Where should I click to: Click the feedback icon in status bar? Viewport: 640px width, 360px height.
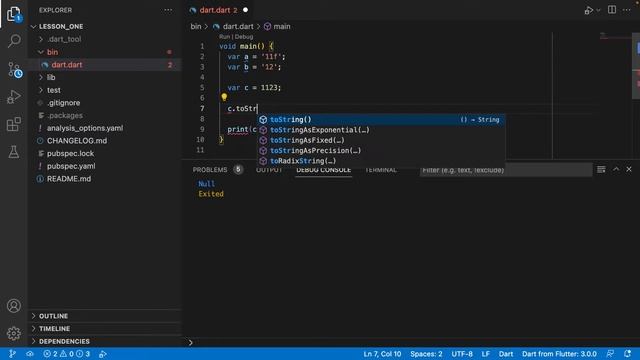coord(610,353)
